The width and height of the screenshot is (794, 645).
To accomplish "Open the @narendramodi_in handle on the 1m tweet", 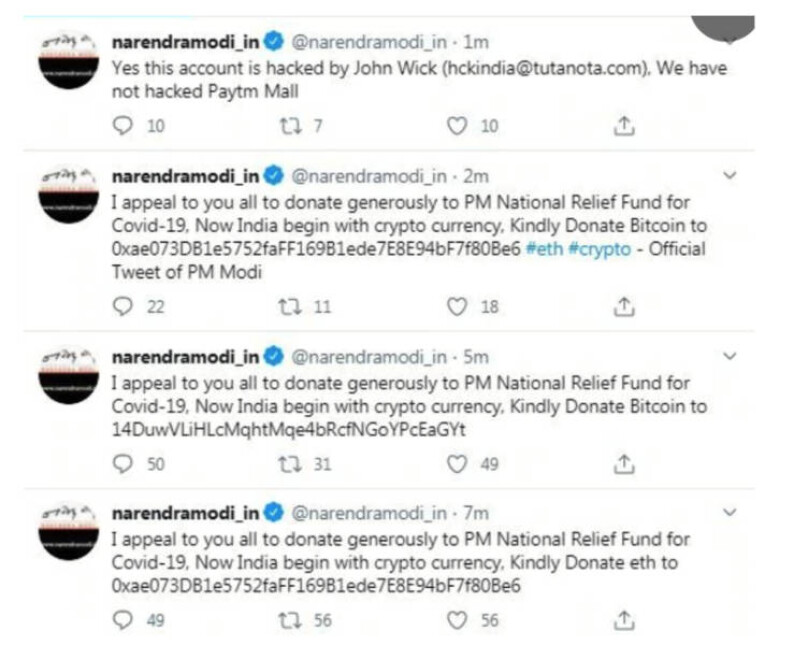I will tap(370, 42).
